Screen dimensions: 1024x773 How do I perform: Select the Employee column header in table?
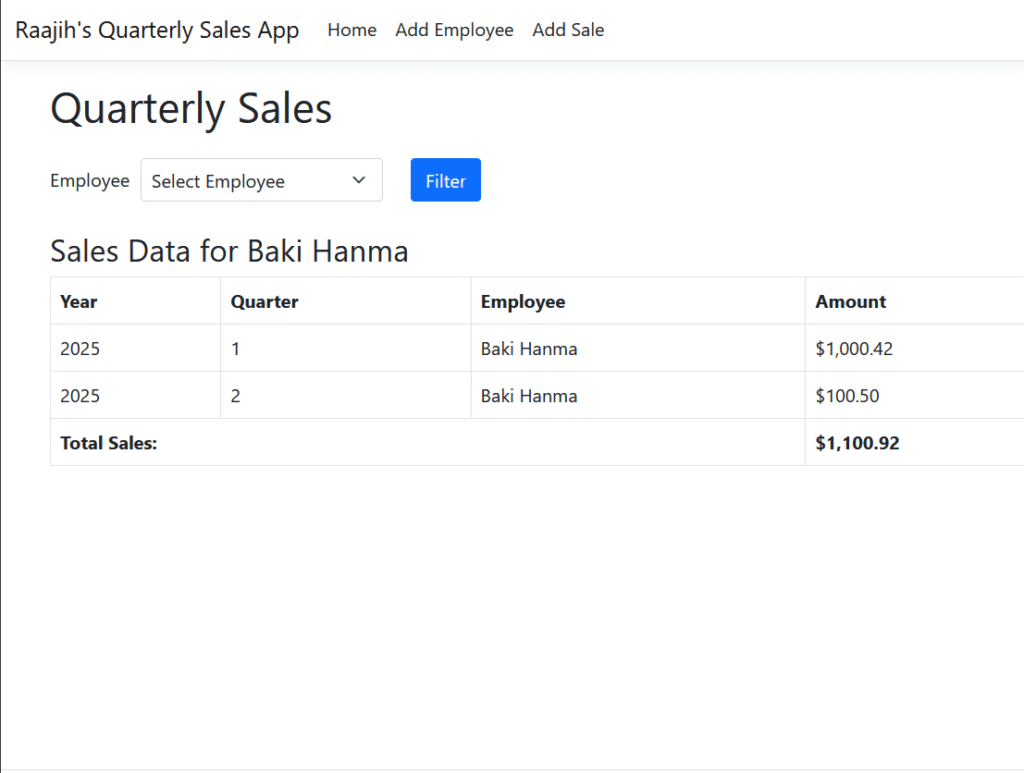pyautogui.click(x=523, y=302)
